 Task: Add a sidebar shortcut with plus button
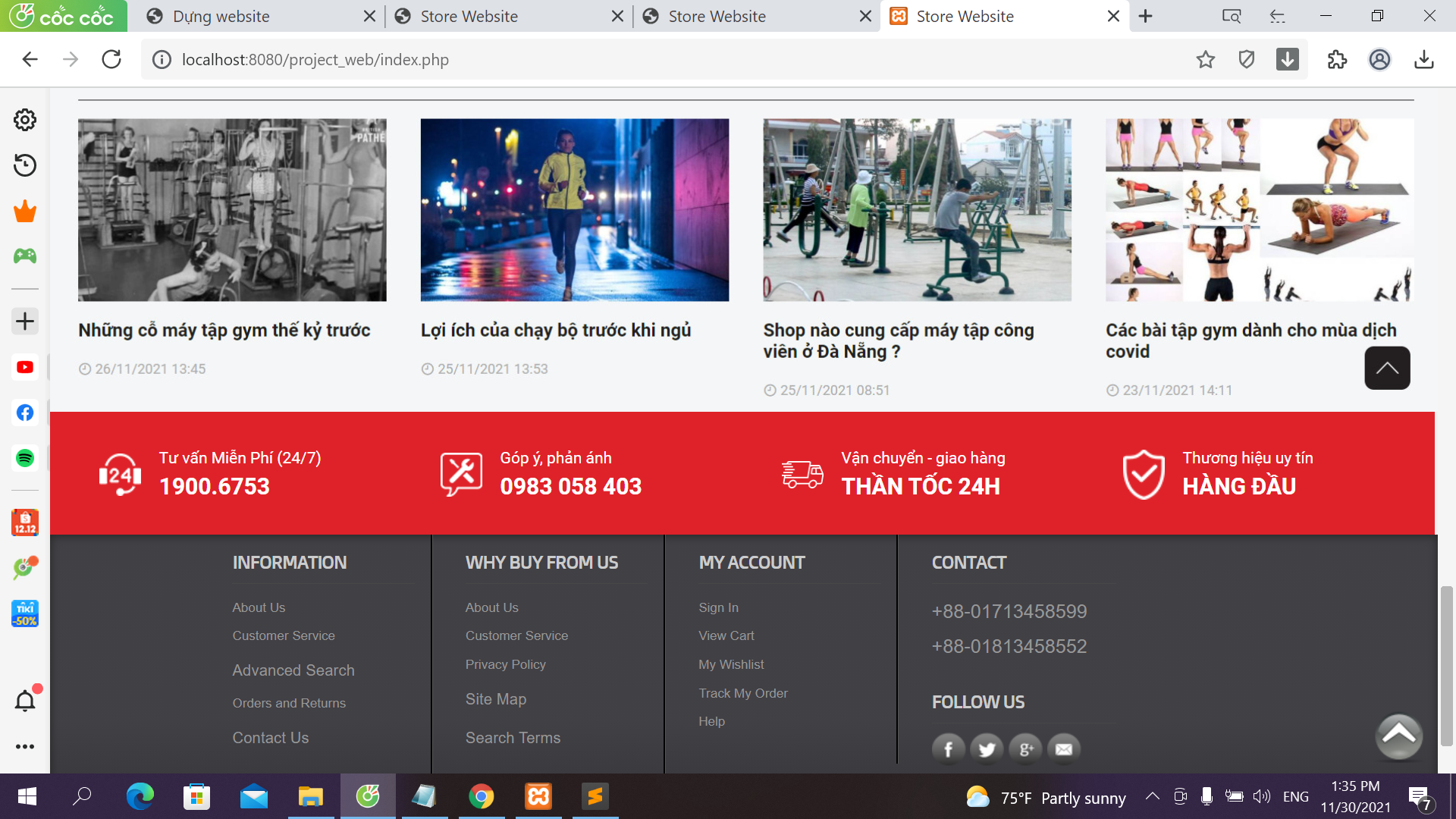click(25, 322)
